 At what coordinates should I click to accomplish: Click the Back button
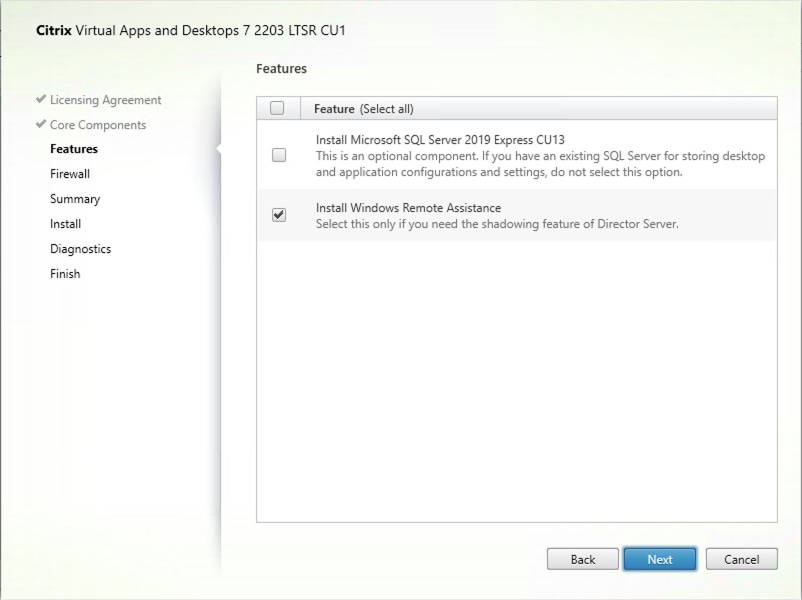[x=582, y=559]
